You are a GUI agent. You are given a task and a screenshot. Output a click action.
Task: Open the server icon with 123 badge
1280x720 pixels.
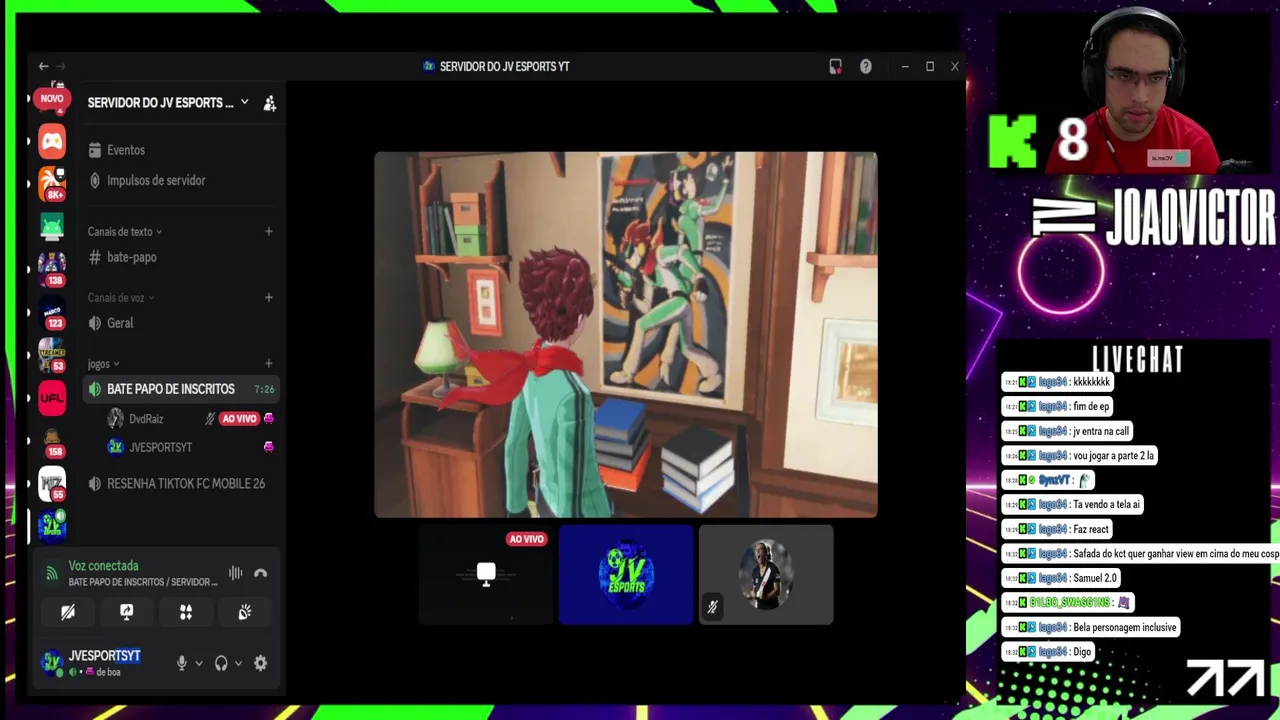click(52, 312)
